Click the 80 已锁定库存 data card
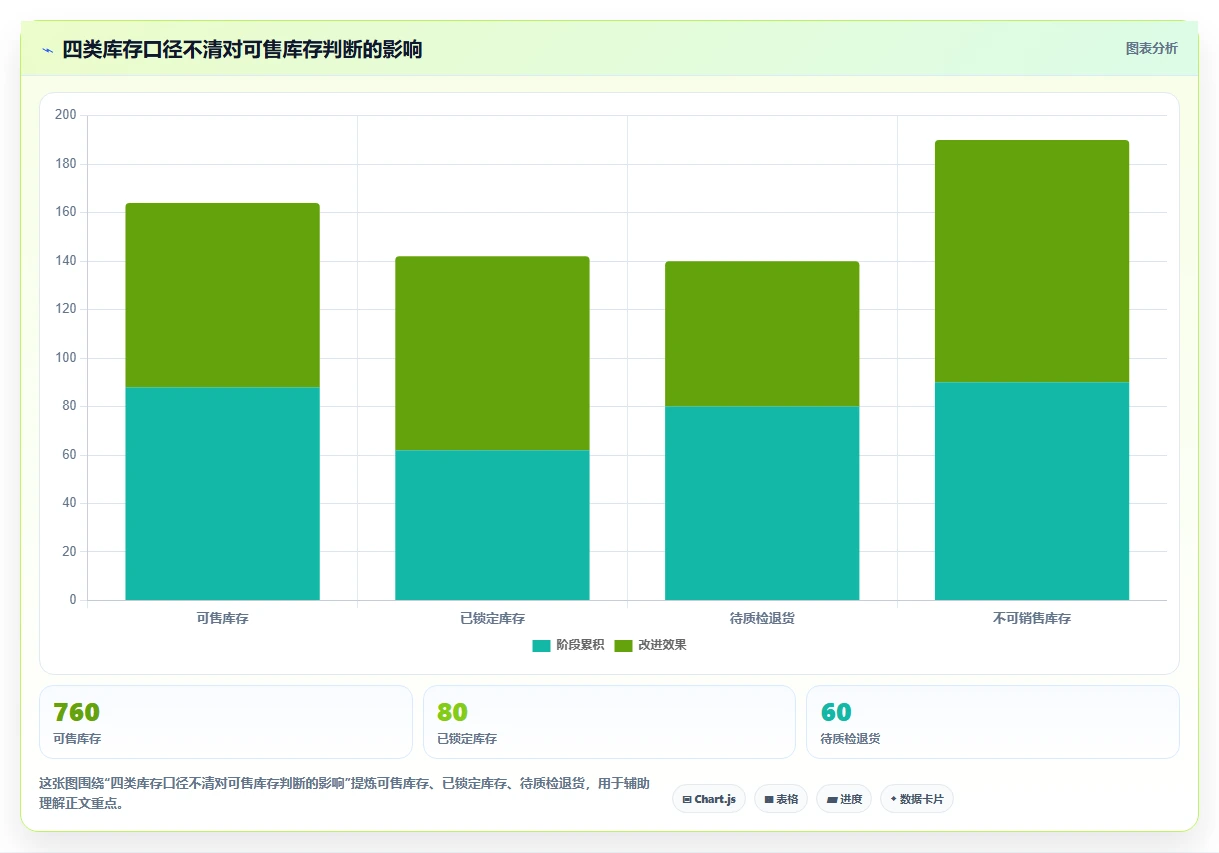 click(609, 722)
